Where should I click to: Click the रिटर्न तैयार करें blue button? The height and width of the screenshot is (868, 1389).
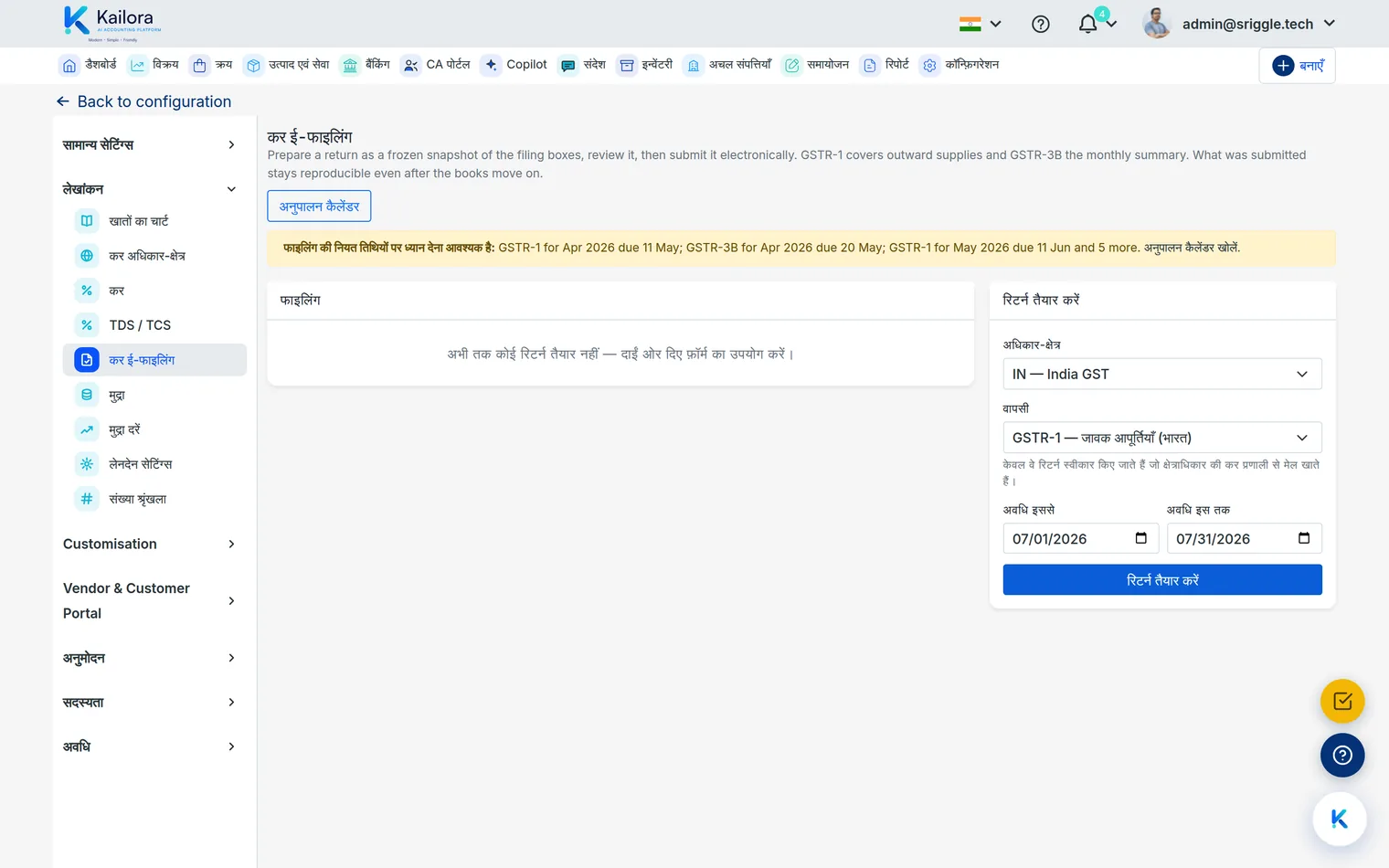pyautogui.click(x=1162, y=580)
